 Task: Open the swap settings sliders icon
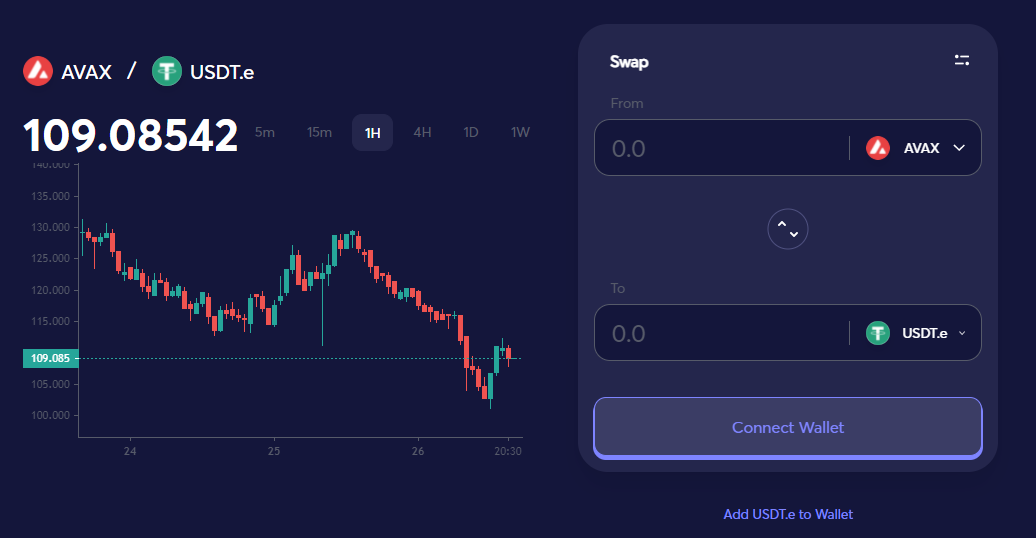click(x=962, y=60)
